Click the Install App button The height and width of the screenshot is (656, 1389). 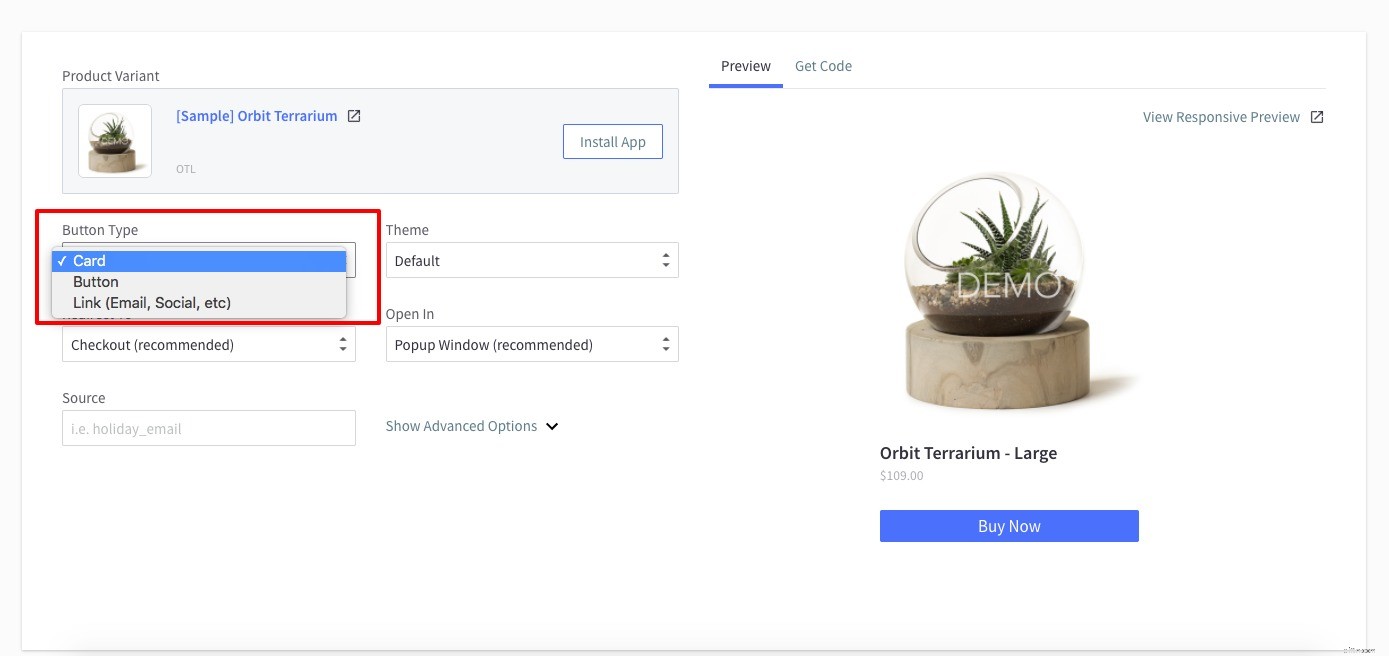click(612, 141)
